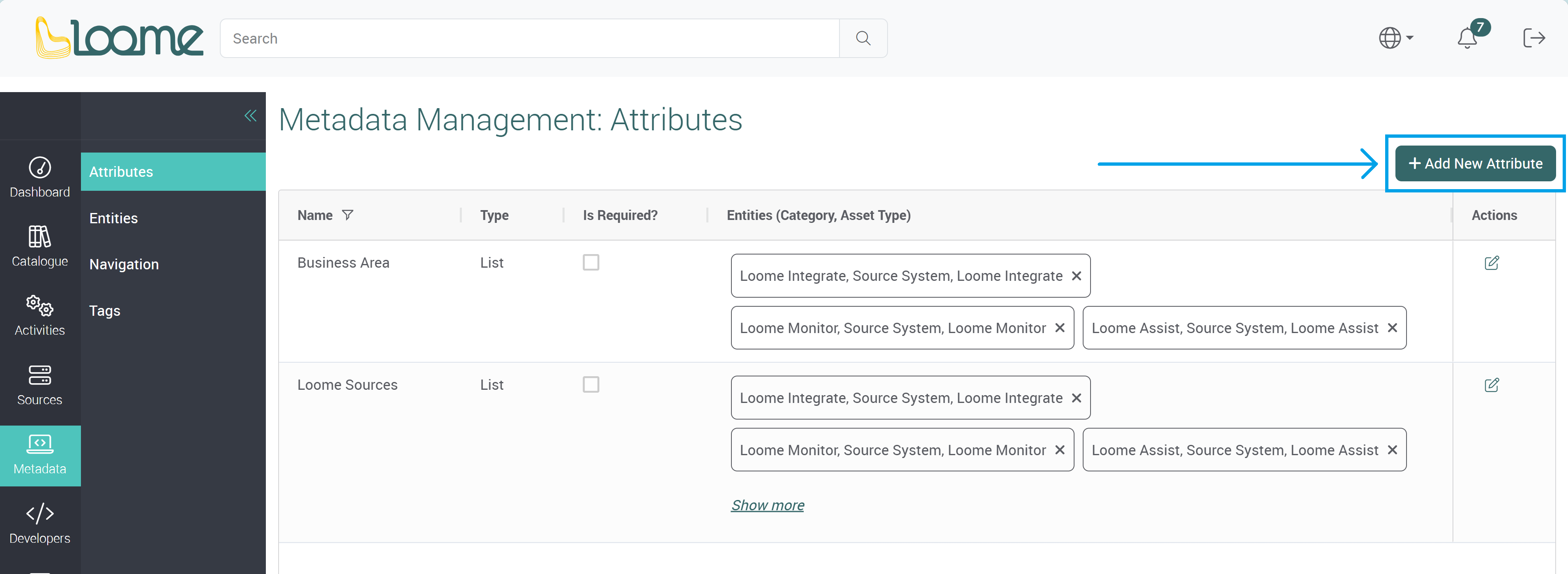Click Add New Attribute button
Viewport: 1568px width, 574px height.
coord(1475,163)
